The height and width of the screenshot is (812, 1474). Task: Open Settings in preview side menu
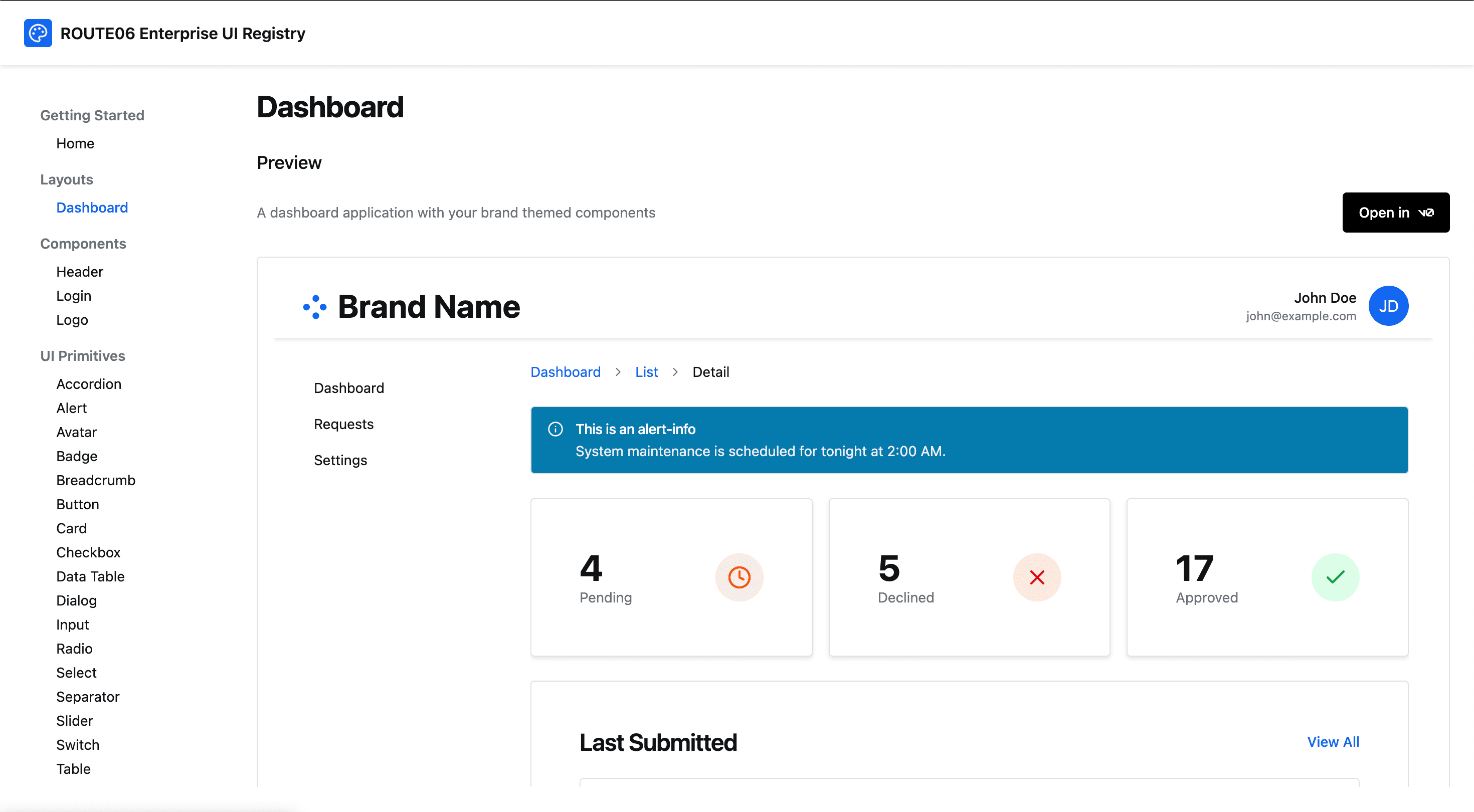pyautogui.click(x=340, y=460)
